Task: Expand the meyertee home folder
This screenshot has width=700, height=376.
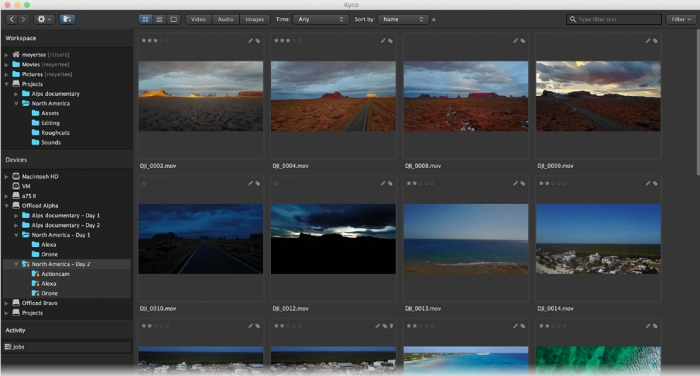Action: click(6, 55)
